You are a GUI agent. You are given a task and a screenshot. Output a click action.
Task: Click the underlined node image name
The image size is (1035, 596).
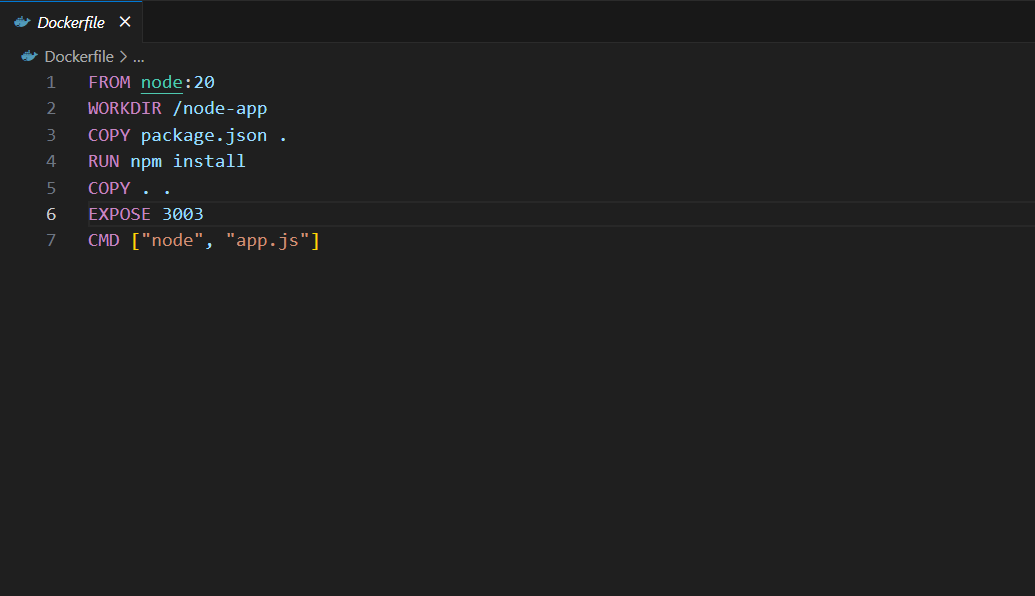[x=162, y=83]
